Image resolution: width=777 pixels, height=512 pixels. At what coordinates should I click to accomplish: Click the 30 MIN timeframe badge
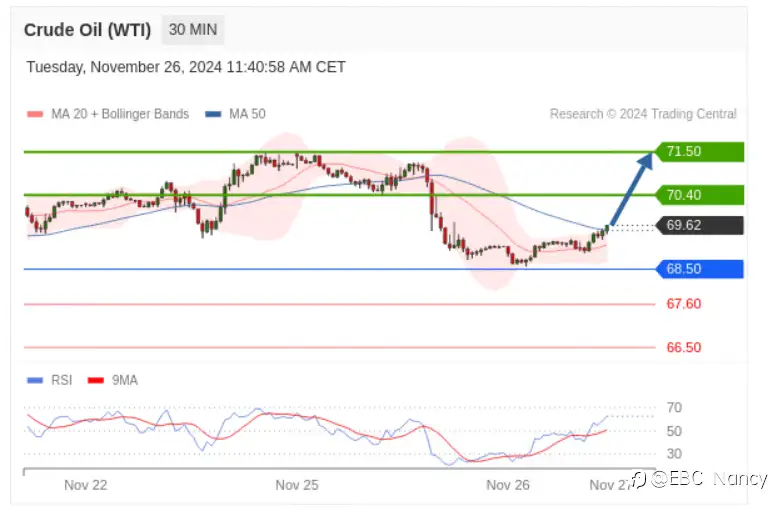(193, 30)
